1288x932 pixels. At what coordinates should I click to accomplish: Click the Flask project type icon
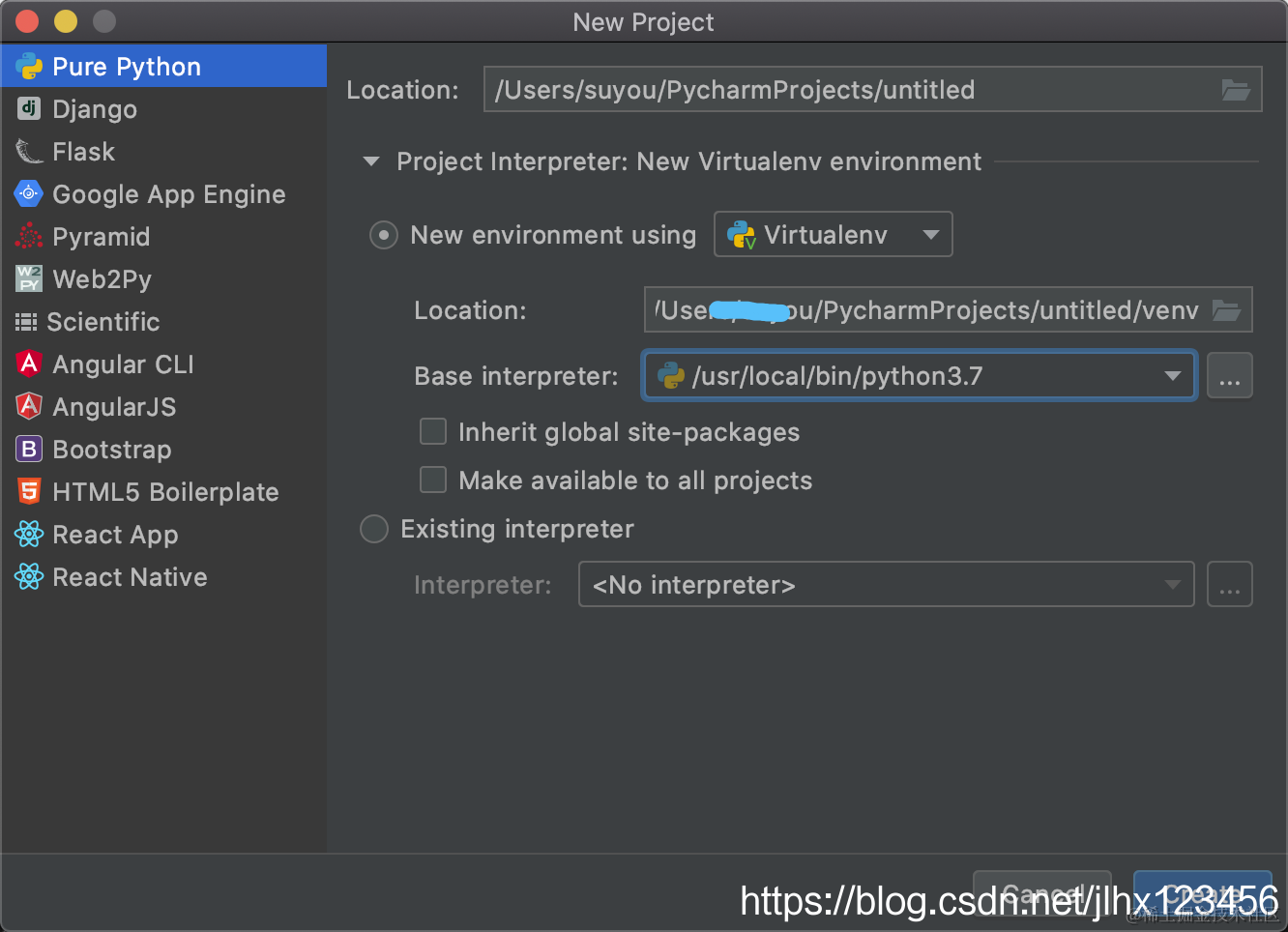pos(29,152)
